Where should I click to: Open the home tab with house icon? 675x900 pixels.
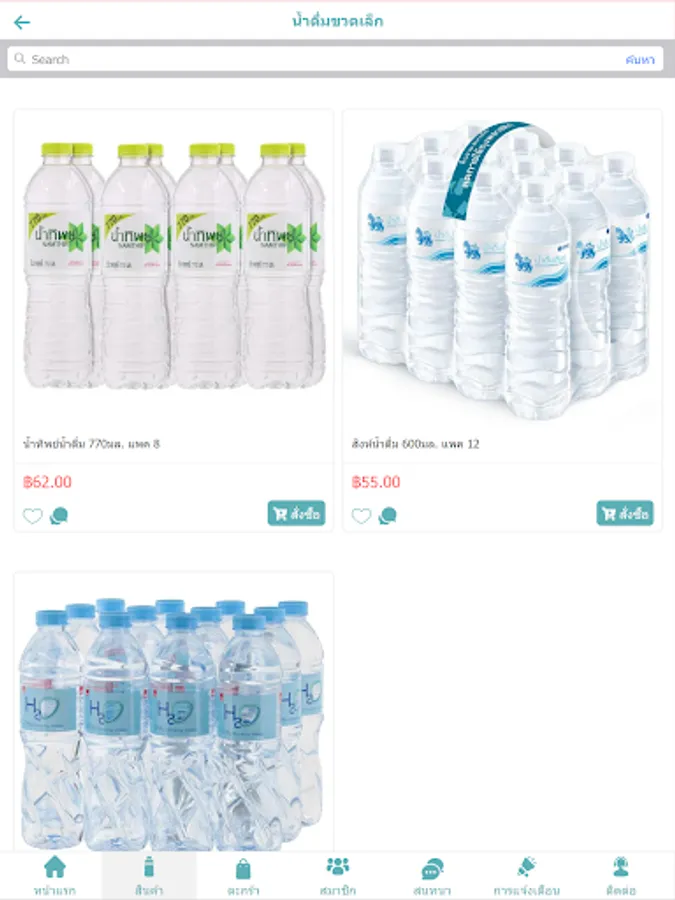[55, 876]
